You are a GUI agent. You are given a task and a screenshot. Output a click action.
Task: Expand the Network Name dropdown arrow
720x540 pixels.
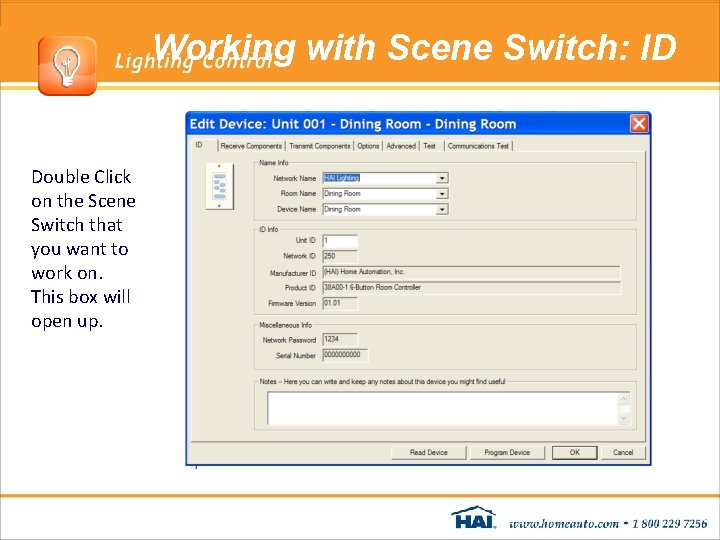click(x=442, y=178)
